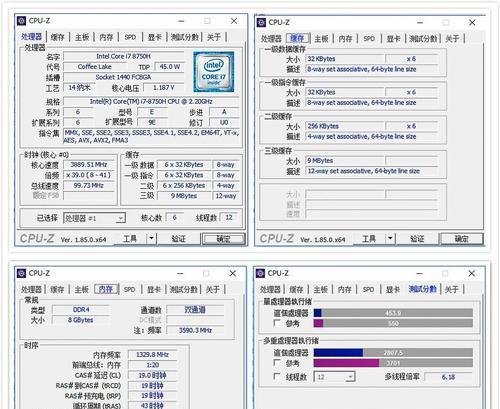Open 内存 tab in processor window
Screen dimensions: 500x409
(x=106, y=37)
